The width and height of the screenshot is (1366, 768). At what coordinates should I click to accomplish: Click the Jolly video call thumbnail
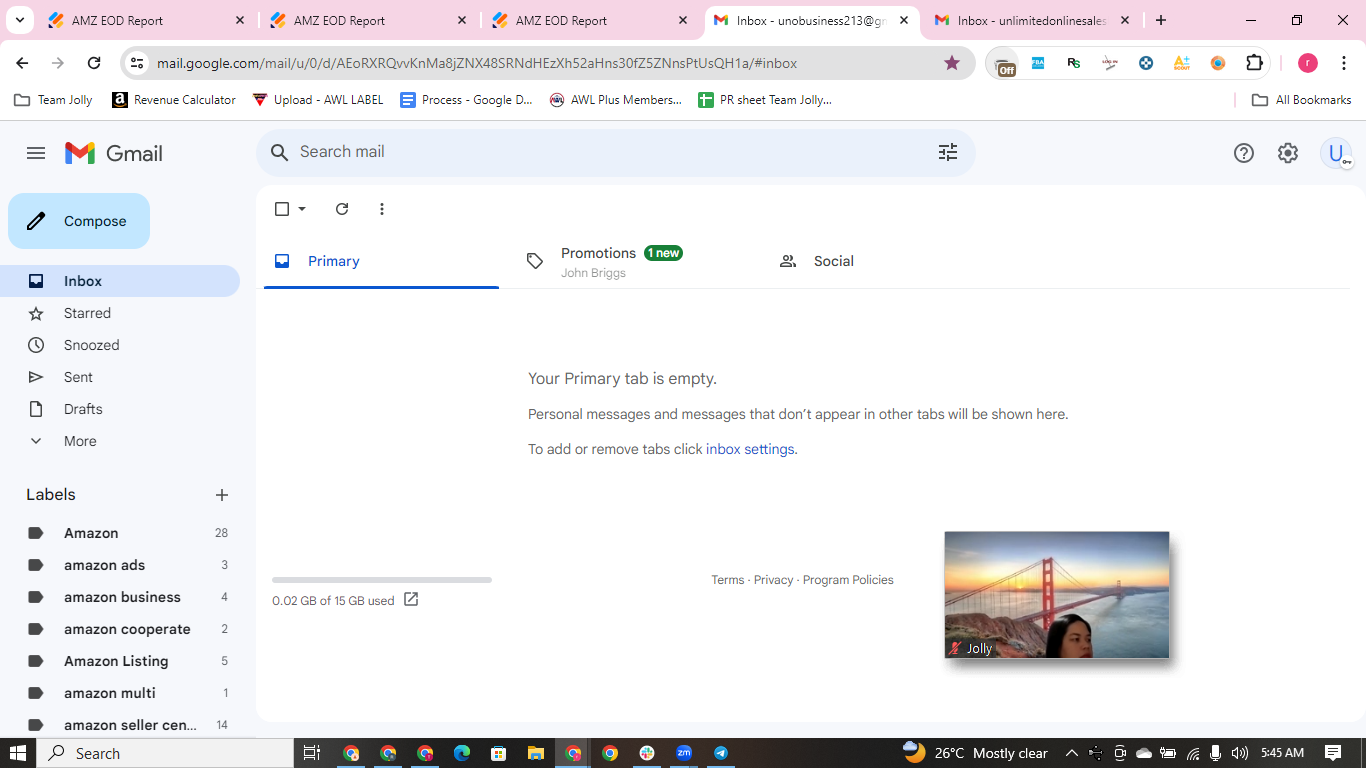coord(1057,595)
